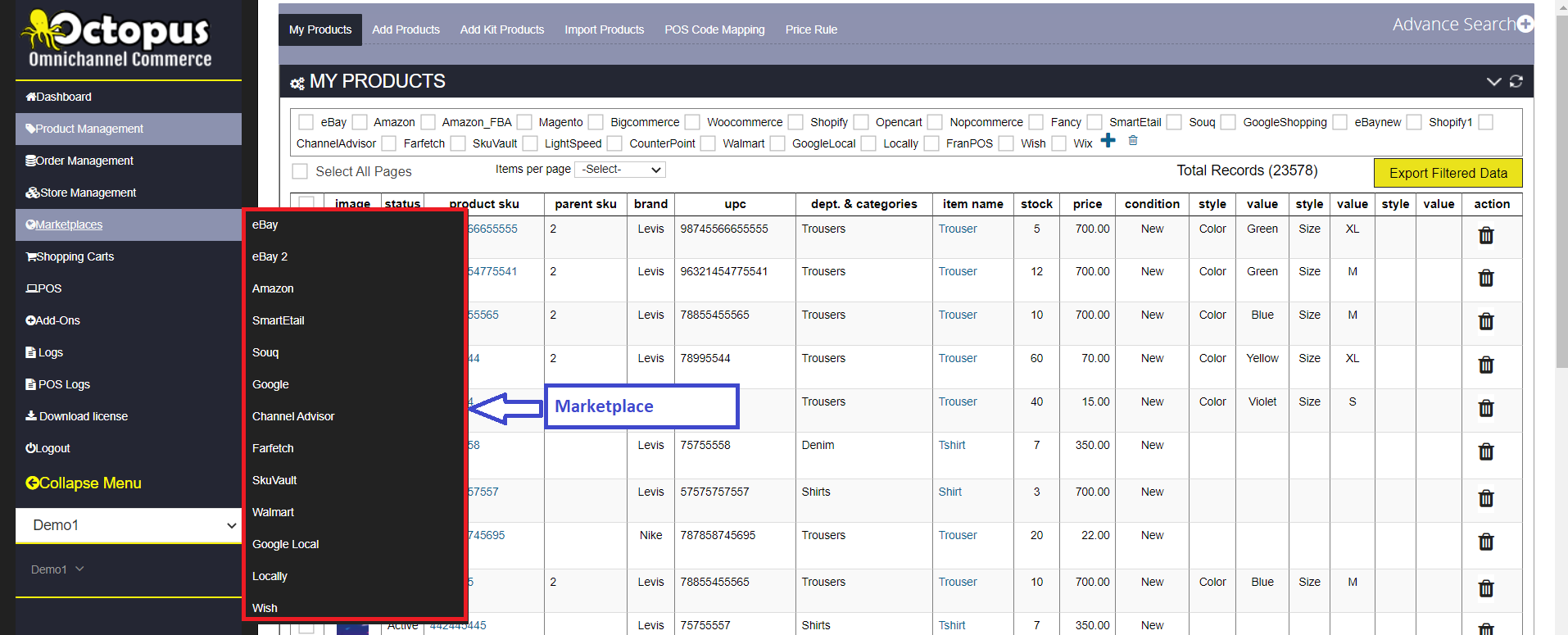Tick the GoogleShopping filter checkbox

pyautogui.click(x=1228, y=122)
